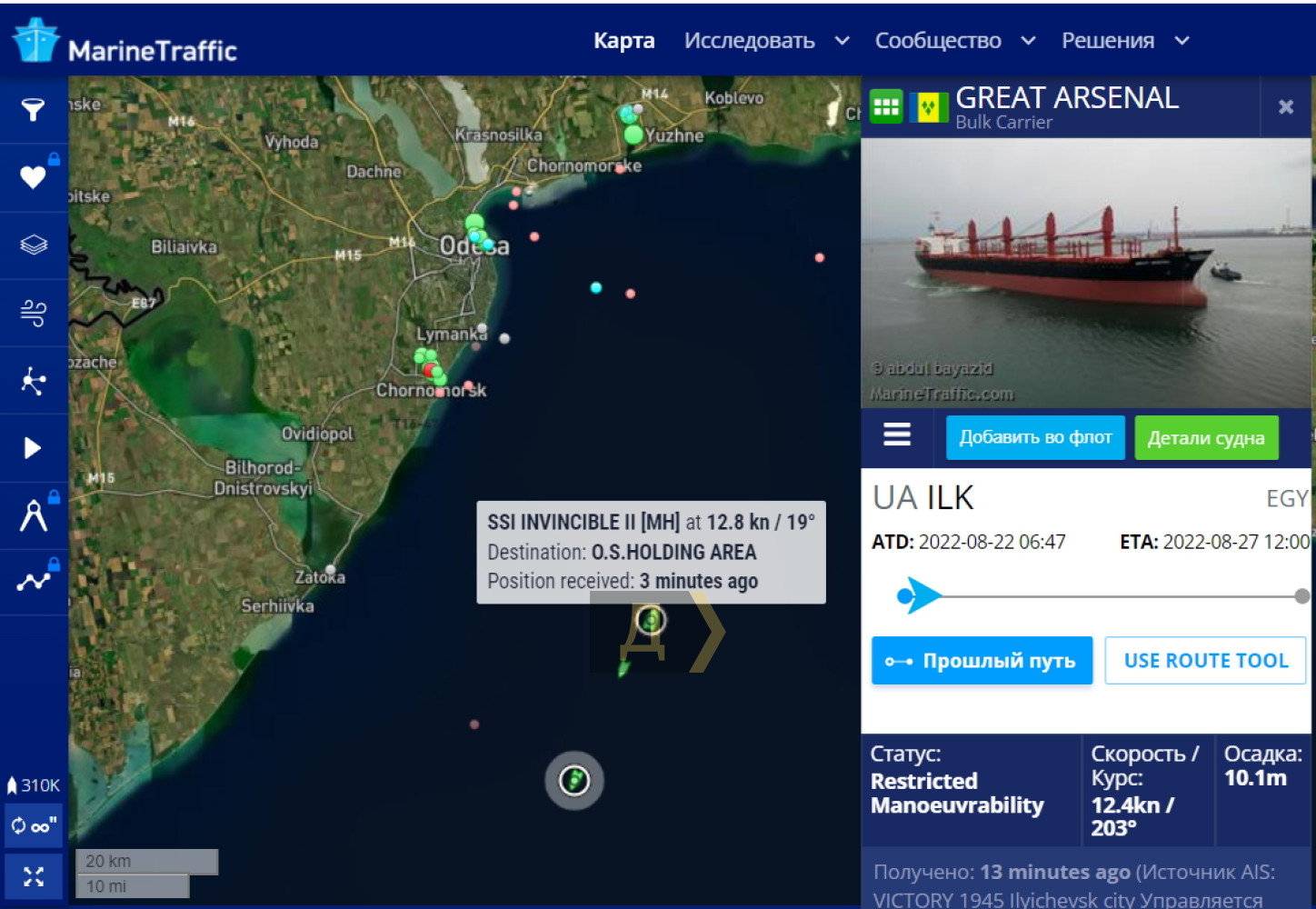The width and height of the screenshot is (1316, 909).
Task: Click the Детали судна button
Action: 1206,437
